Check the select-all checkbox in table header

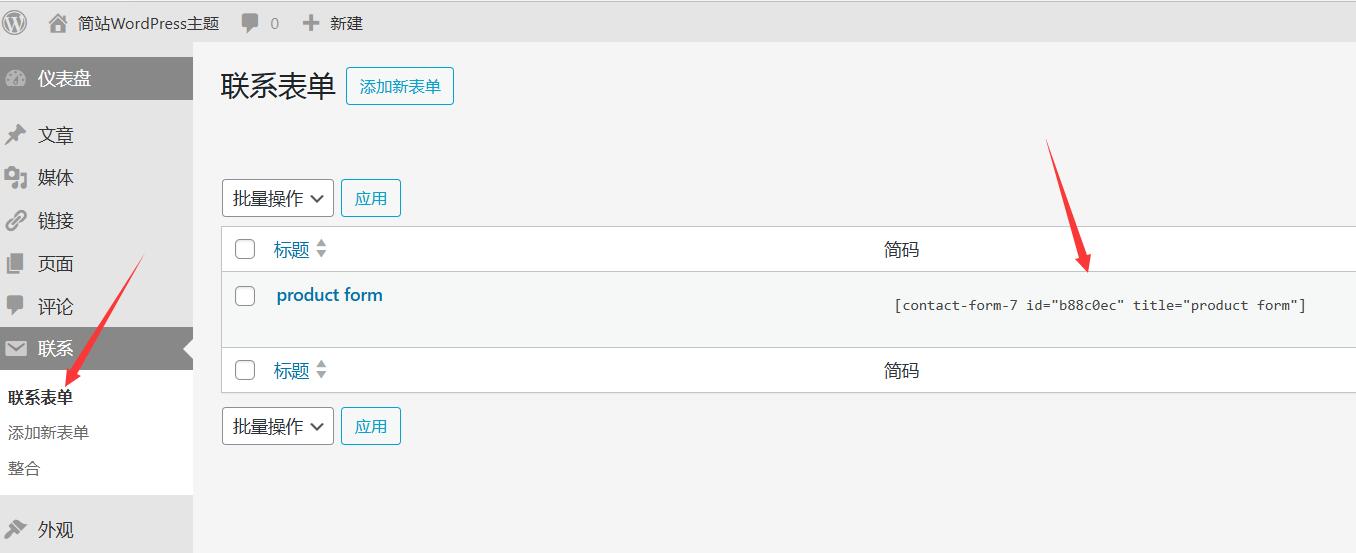pos(245,249)
